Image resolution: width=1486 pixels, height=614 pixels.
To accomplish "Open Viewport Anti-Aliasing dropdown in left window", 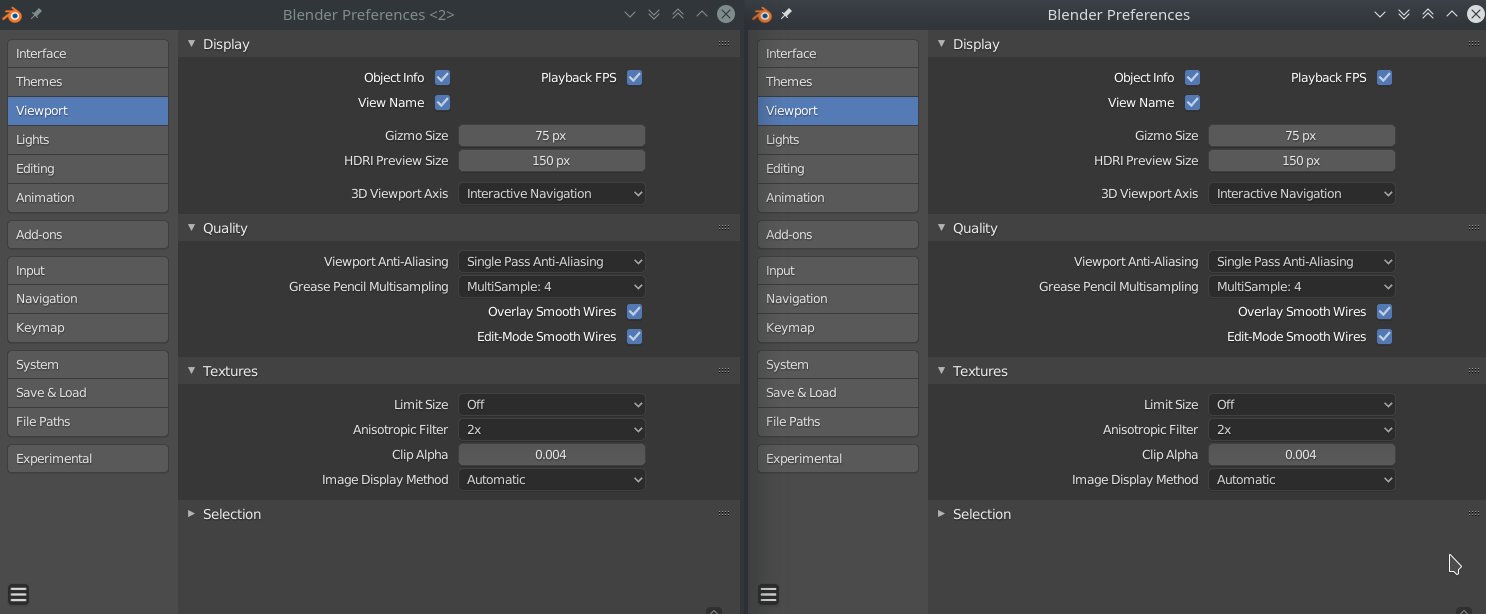I will 552,261.
